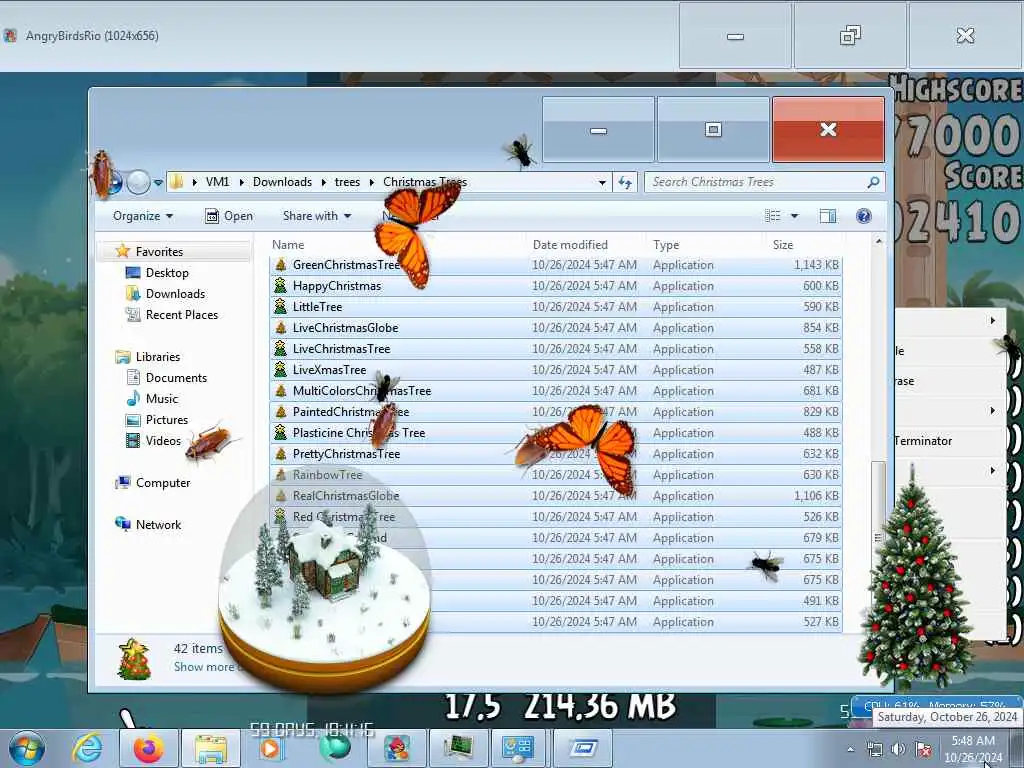Open Music library
This screenshot has width=1024, height=768.
(161, 398)
